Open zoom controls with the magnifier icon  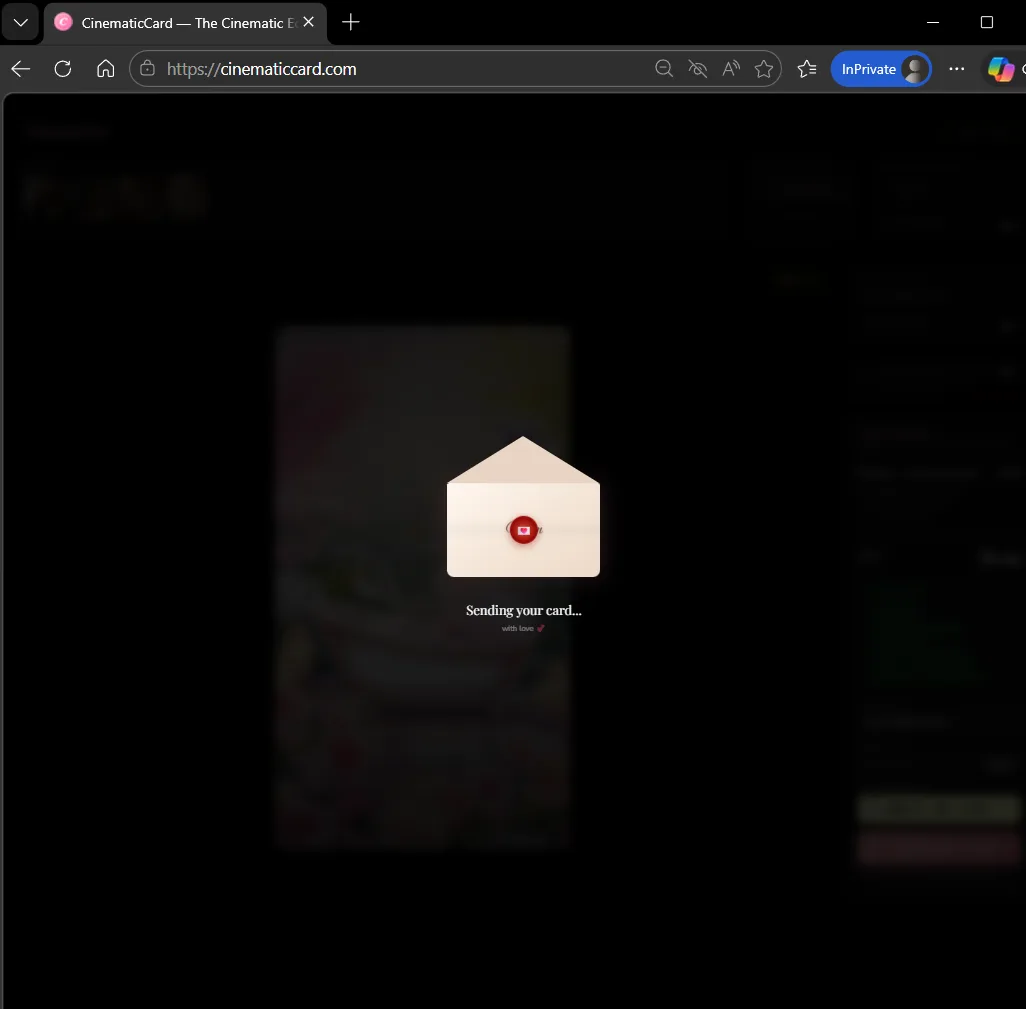[664, 69]
